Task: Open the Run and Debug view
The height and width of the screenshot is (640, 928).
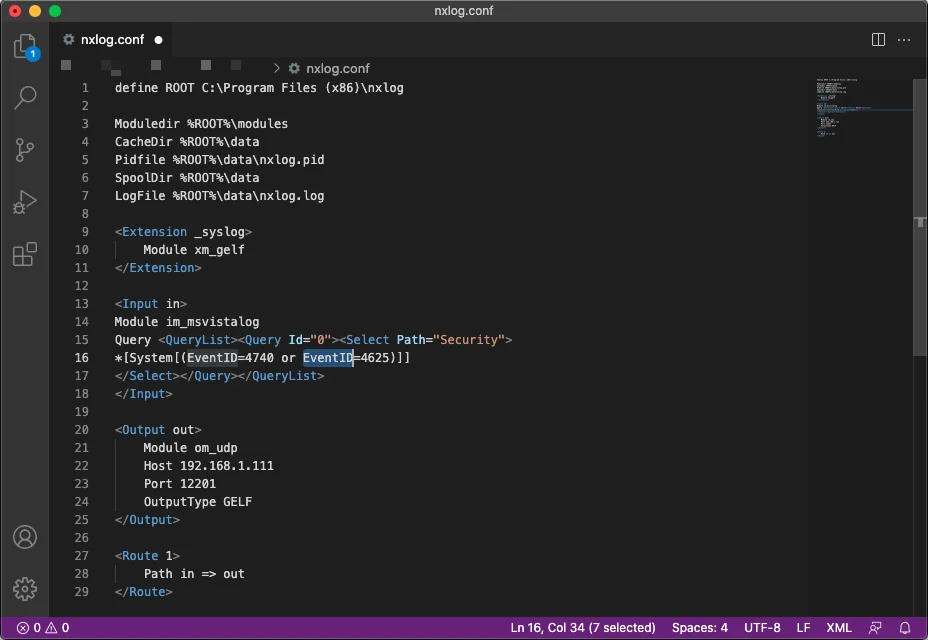Action: click(25, 202)
